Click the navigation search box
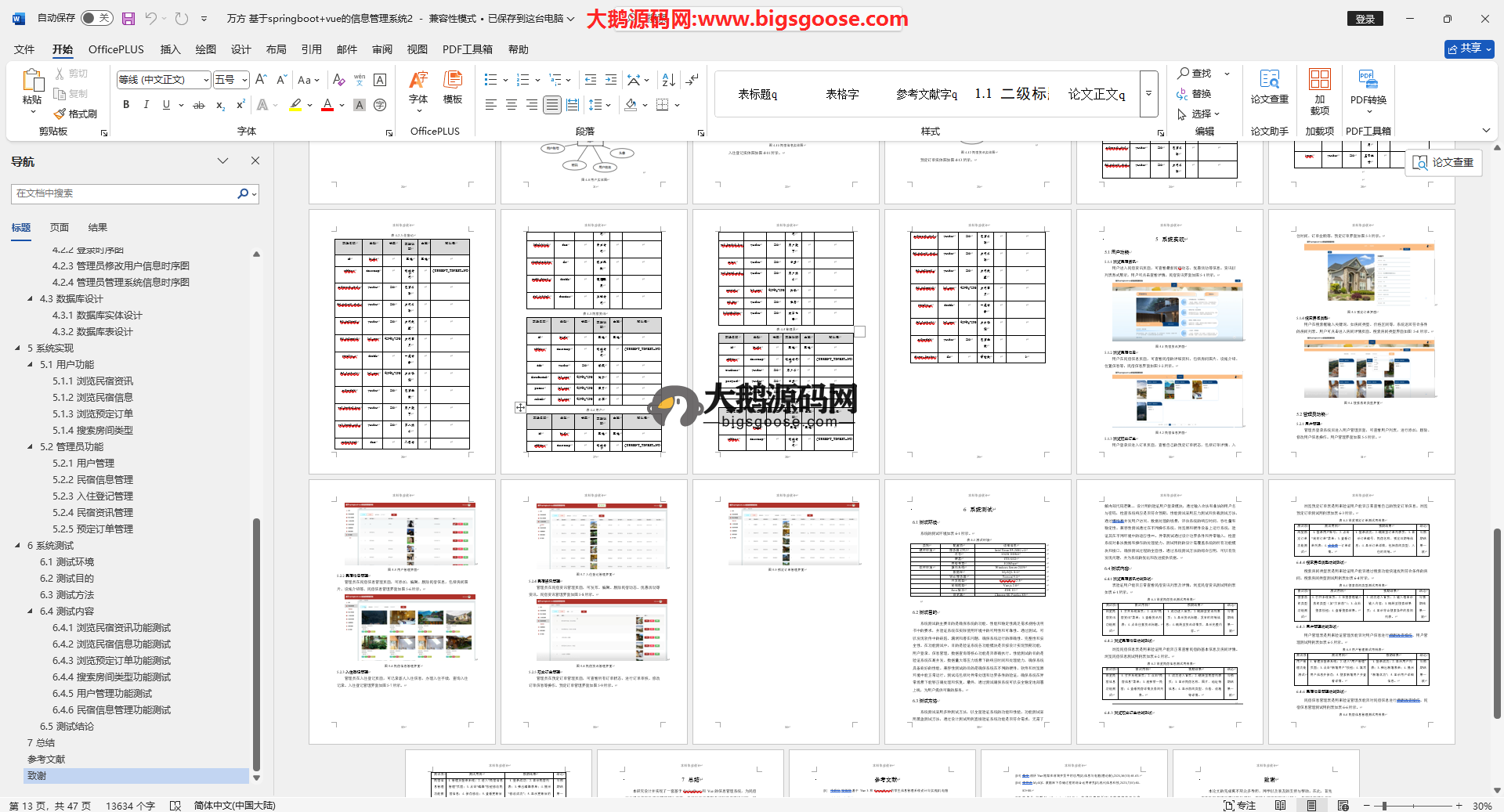The width and height of the screenshot is (1504, 812). click(125, 193)
